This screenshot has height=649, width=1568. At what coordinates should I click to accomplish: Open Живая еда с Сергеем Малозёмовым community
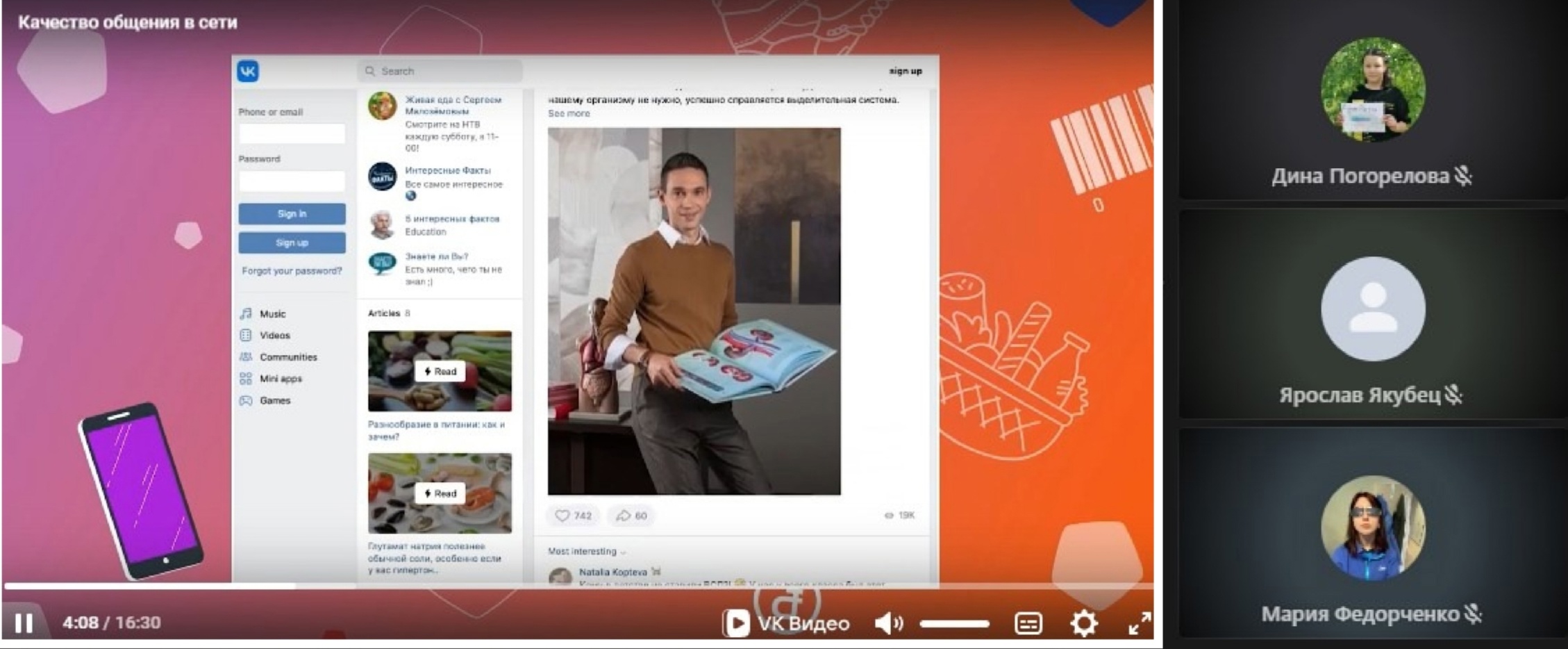click(x=453, y=105)
